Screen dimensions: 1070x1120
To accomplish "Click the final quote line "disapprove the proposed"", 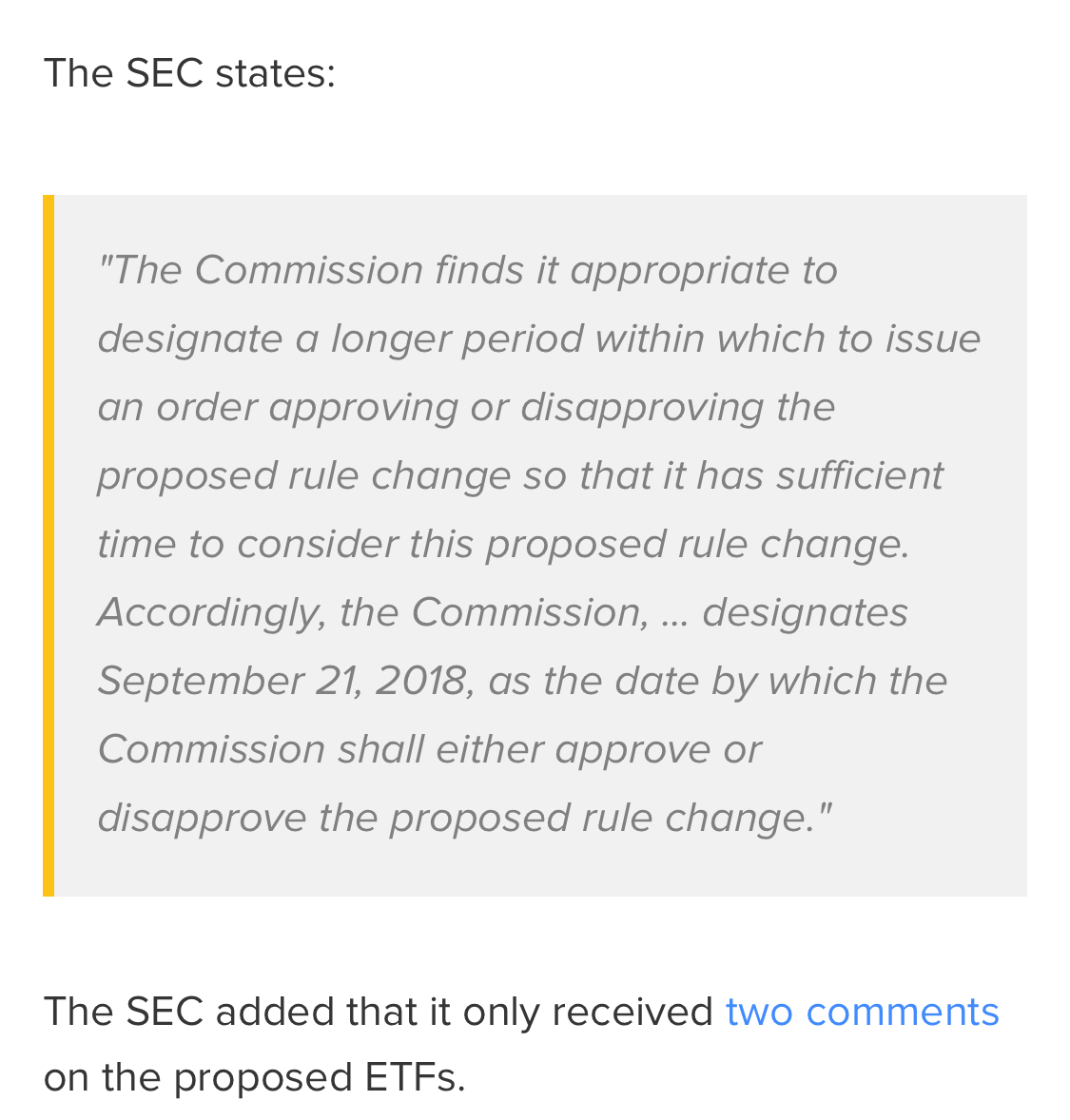I will coord(464,818).
